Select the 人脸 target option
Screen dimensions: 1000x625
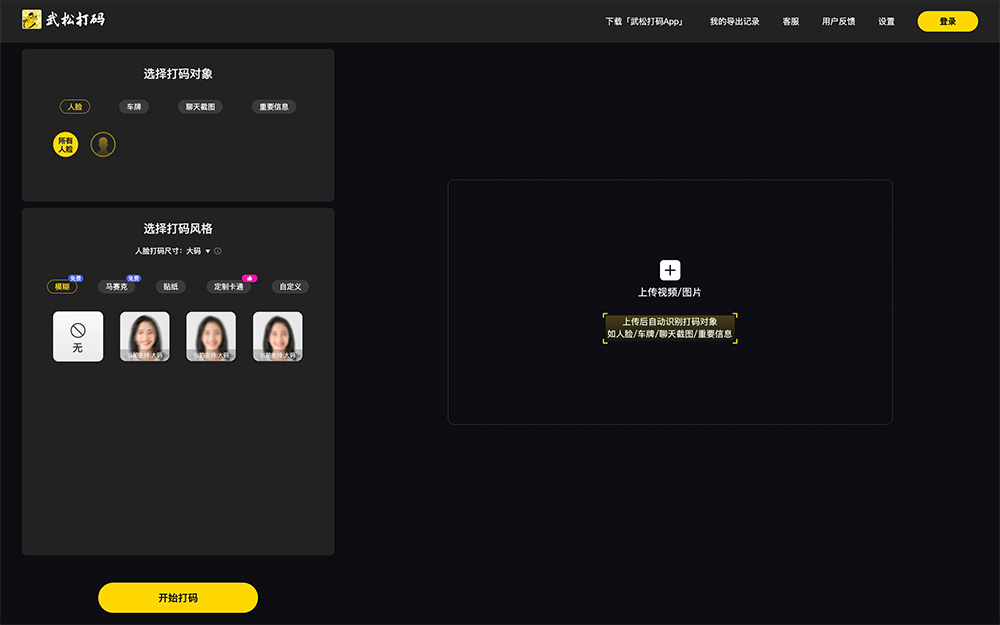pyautogui.click(x=75, y=107)
